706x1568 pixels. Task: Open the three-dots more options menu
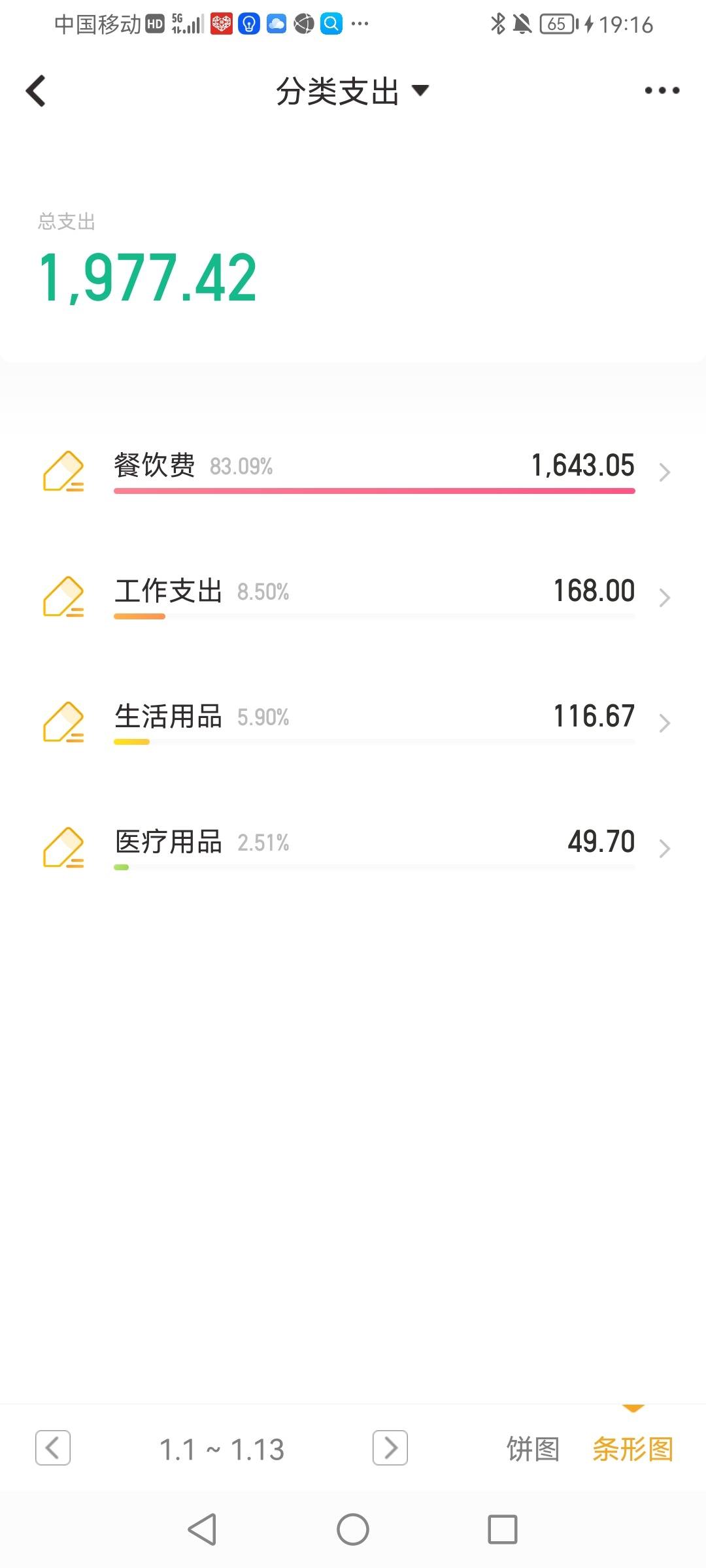click(x=662, y=90)
